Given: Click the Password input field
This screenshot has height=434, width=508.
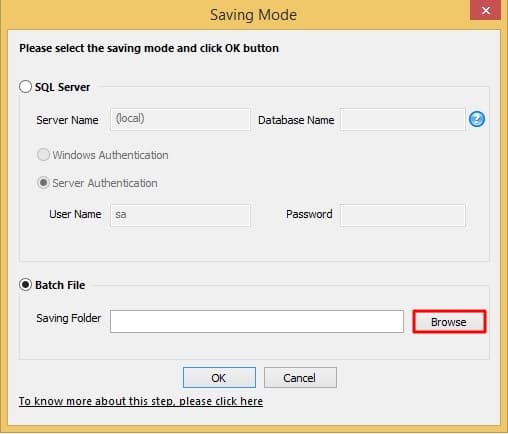Looking at the screenshot, I should [x=403, y=215].
